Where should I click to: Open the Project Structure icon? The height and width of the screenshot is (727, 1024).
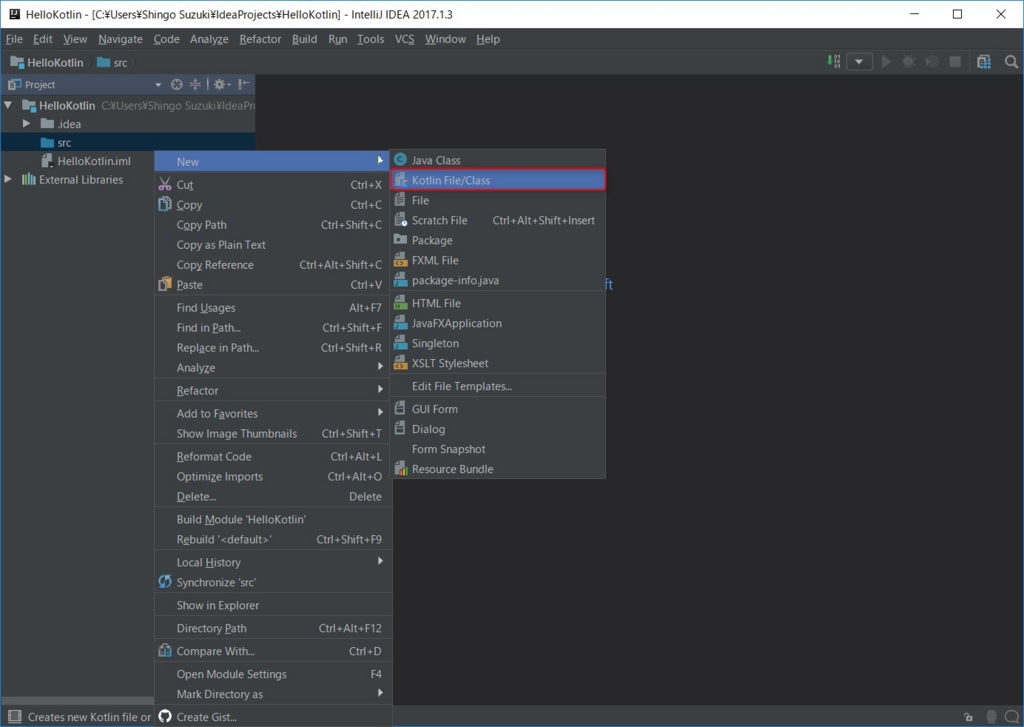[x=984, y=62]
